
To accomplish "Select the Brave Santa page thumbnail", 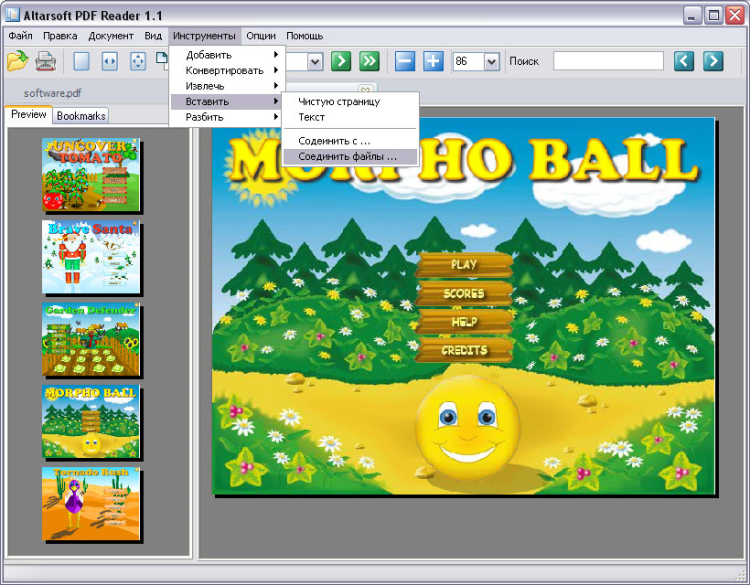I will click(91, 257).
